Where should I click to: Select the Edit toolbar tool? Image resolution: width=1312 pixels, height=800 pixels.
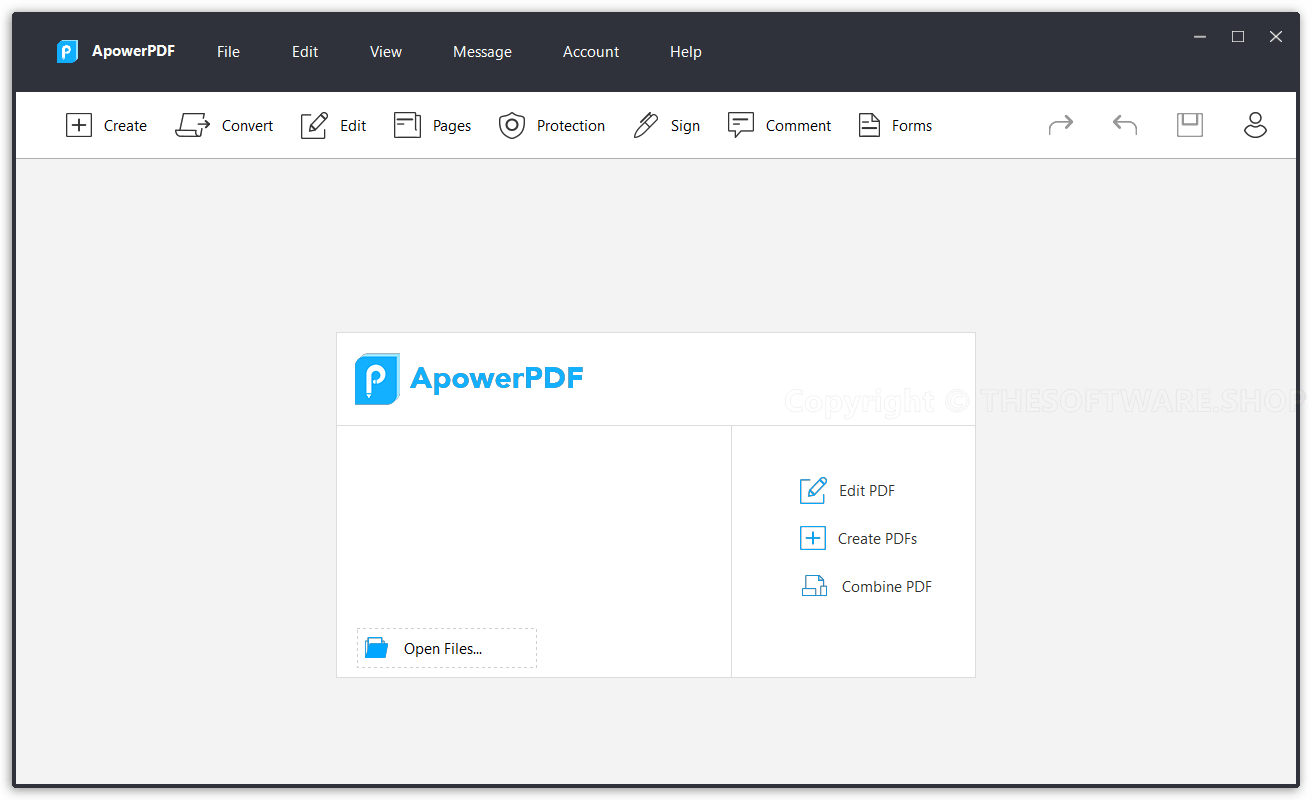[x=334, y=126]
